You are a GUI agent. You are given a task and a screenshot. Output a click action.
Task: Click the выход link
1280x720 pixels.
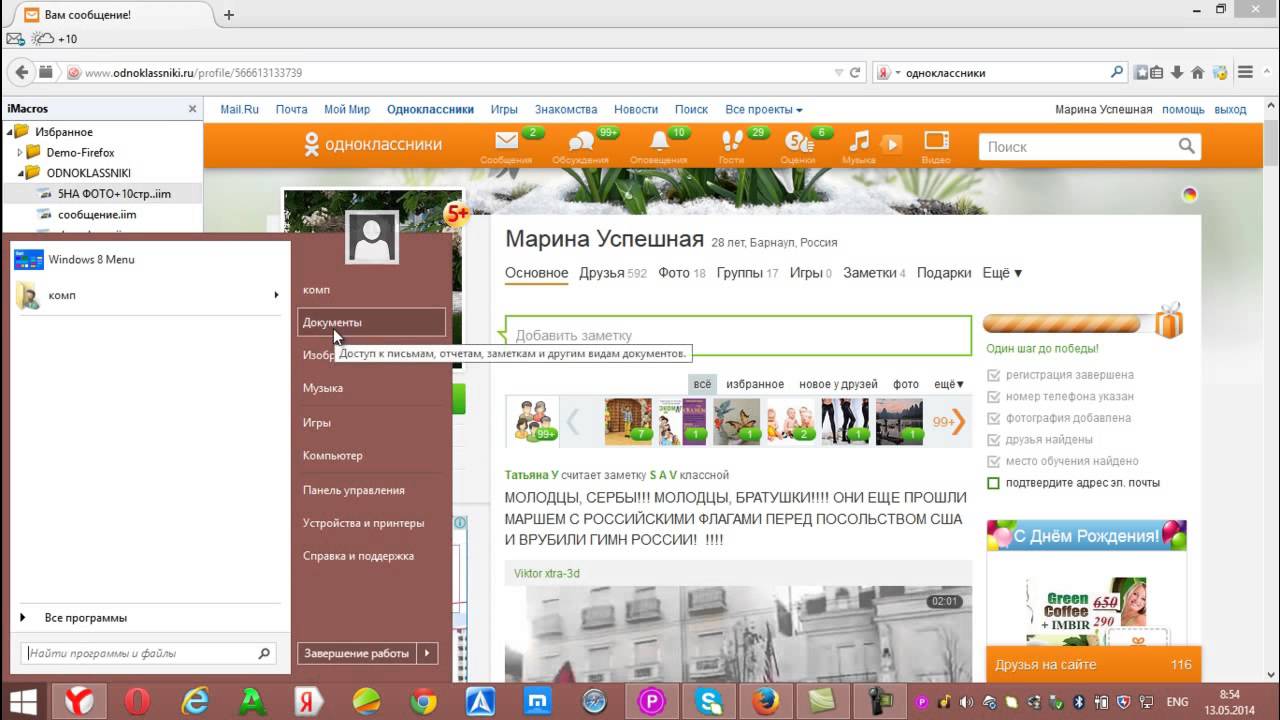point(1230,110)
